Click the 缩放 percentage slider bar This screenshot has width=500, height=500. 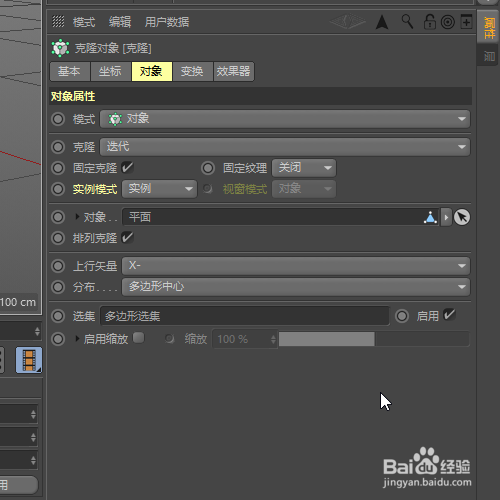pyautogui.click(x=374, y=339)
